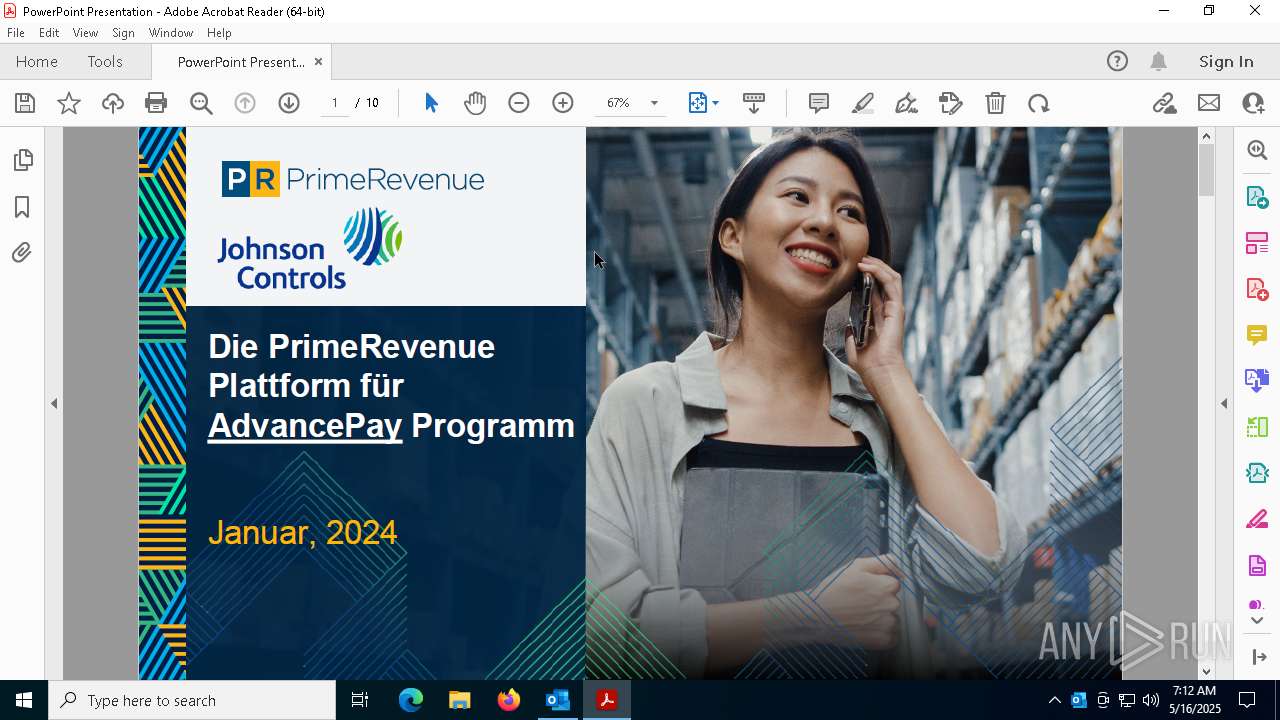The width and height of the screenshot is (1280, 720).
Task: Click the Sign In button
Action: pos(1226,62)
